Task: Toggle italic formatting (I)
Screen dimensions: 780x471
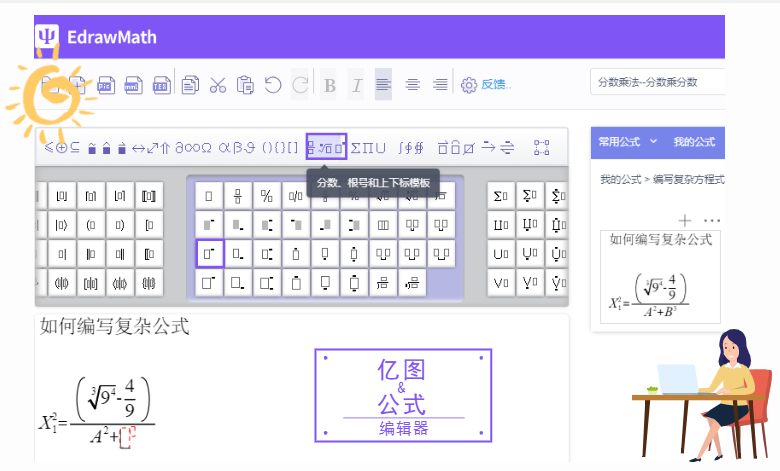Action: [x=356, y=86]
